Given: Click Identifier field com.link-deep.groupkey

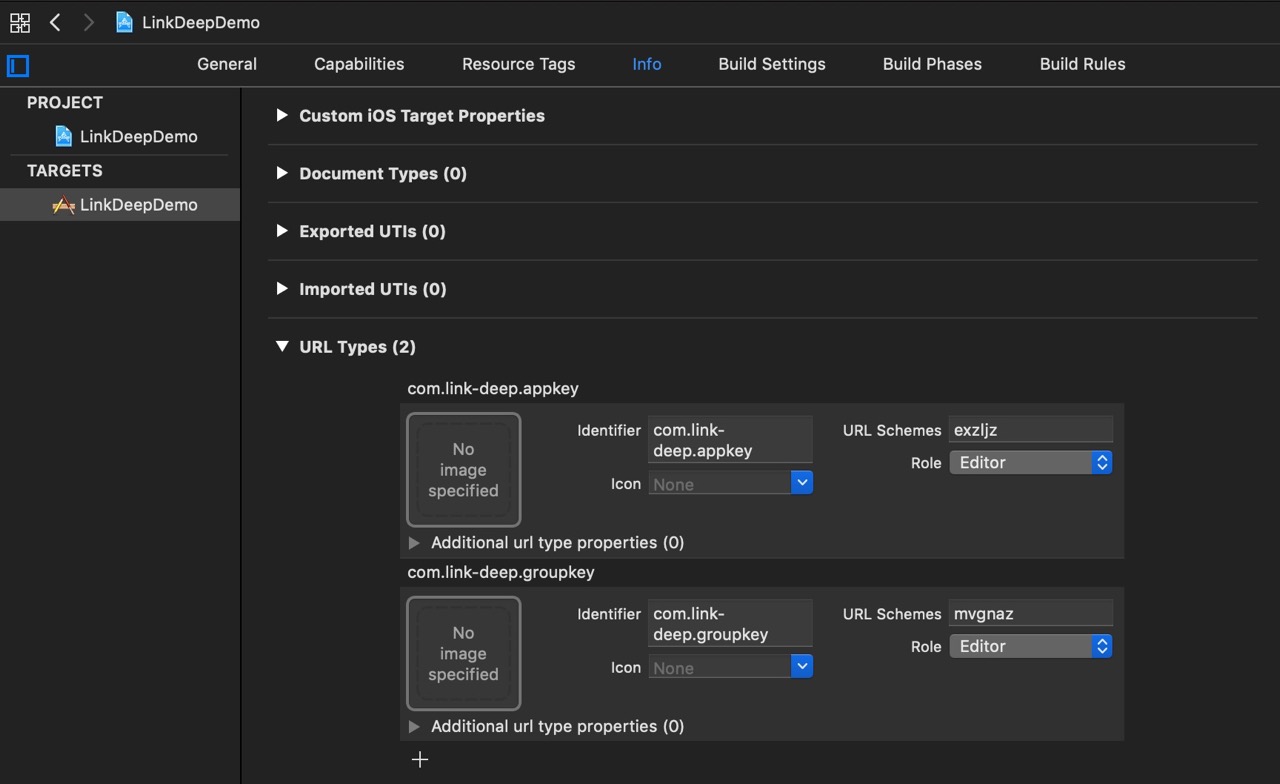Looking at the screenshot, I should tap(730, 624).
